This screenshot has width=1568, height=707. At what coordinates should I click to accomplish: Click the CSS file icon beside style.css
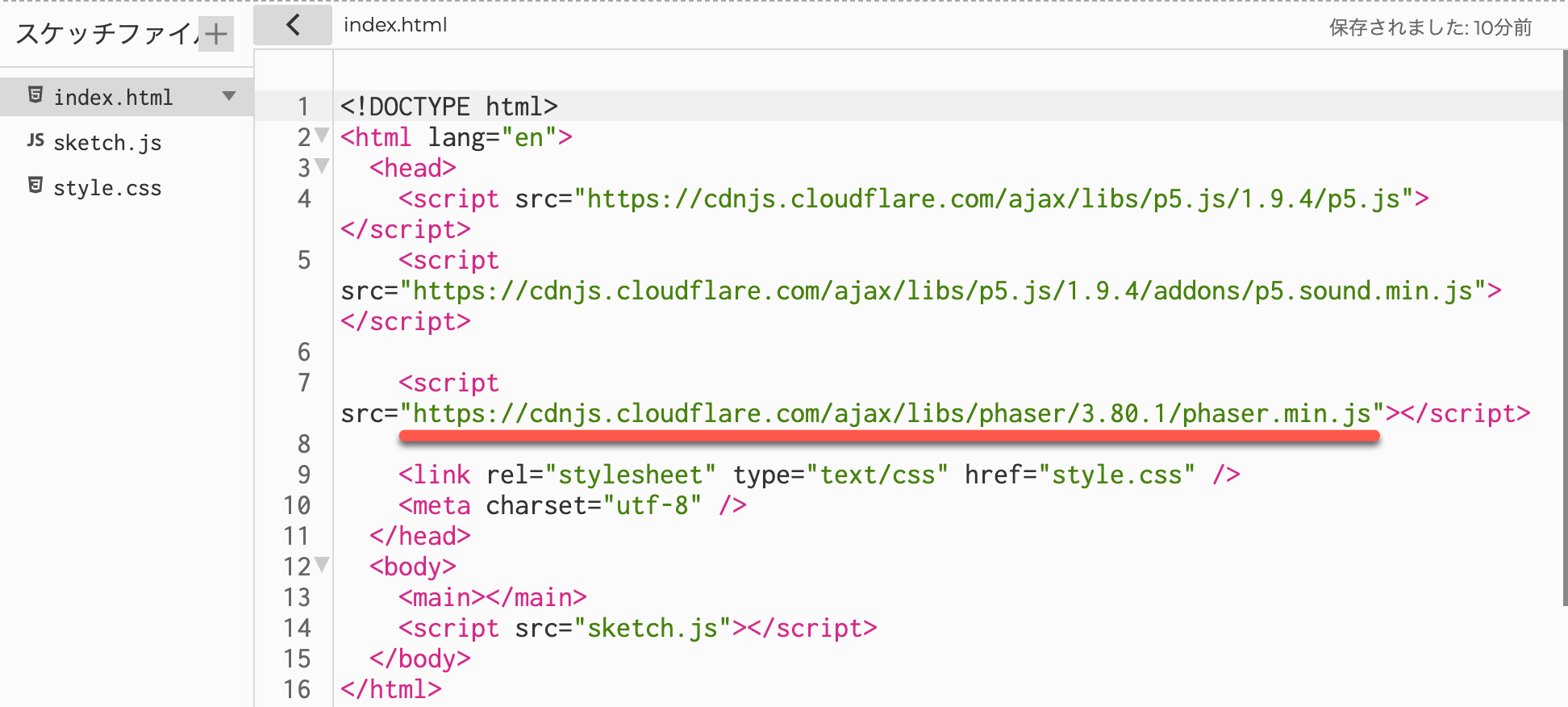(35, 186)
